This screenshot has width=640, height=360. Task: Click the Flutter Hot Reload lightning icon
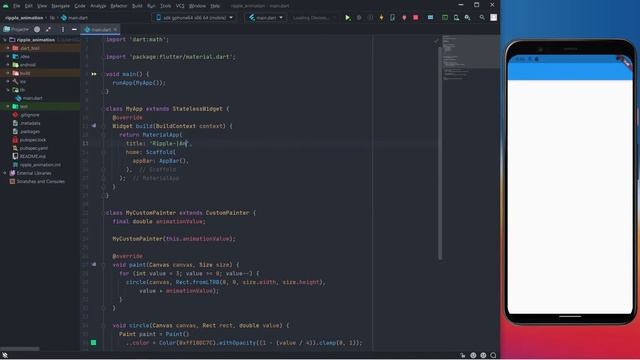point(381,18)
